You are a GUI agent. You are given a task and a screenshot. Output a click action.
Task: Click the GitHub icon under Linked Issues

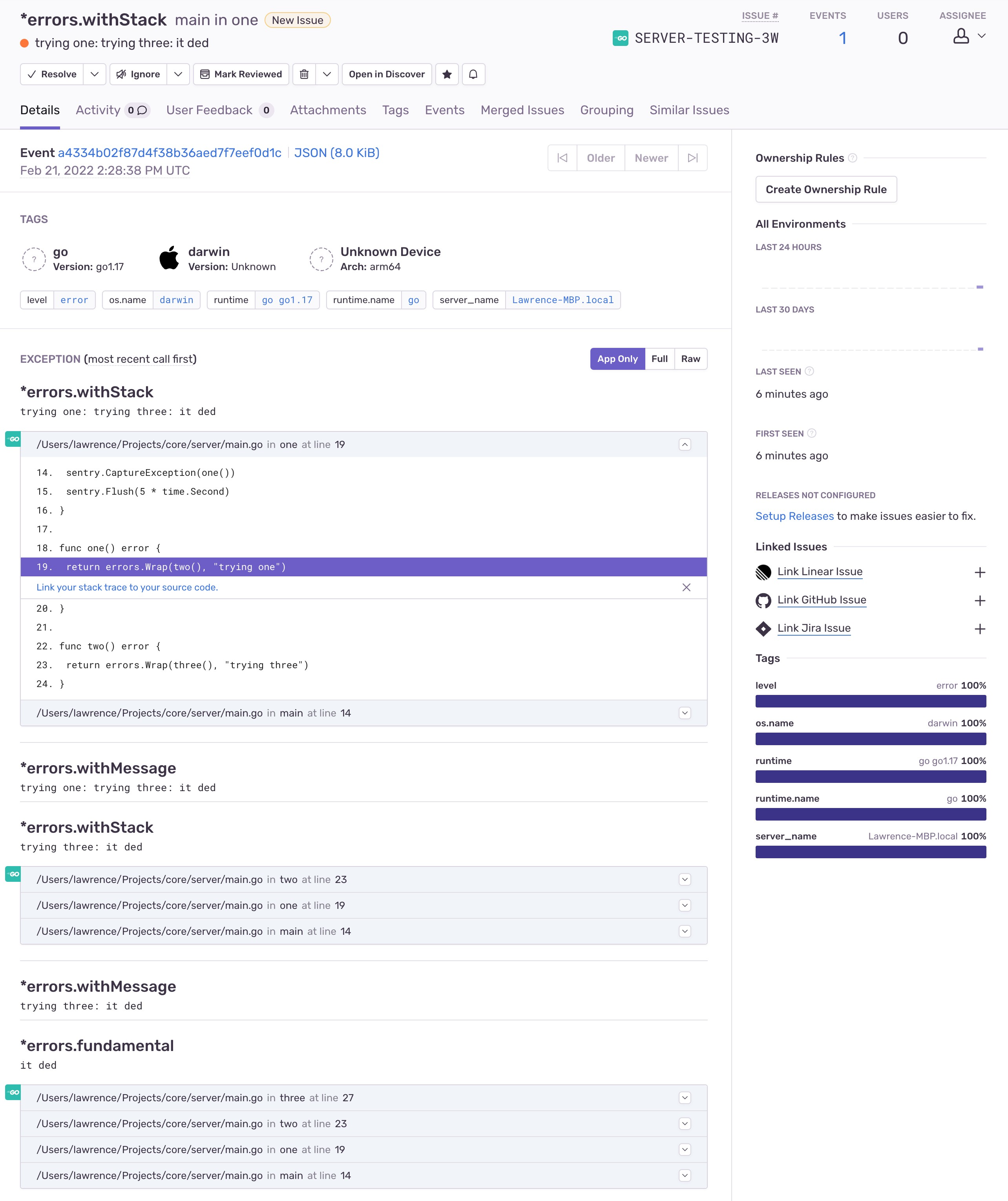pyautogui.click(x=763, y=600)
